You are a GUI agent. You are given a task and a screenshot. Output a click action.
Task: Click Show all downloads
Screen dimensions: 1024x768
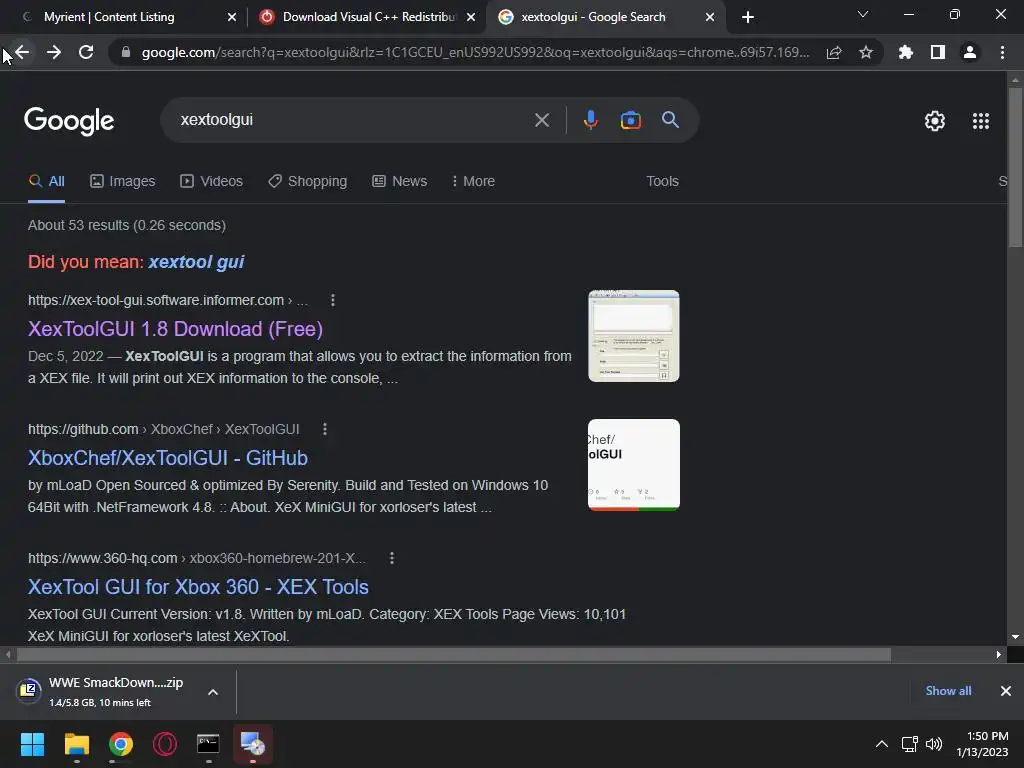948,691
